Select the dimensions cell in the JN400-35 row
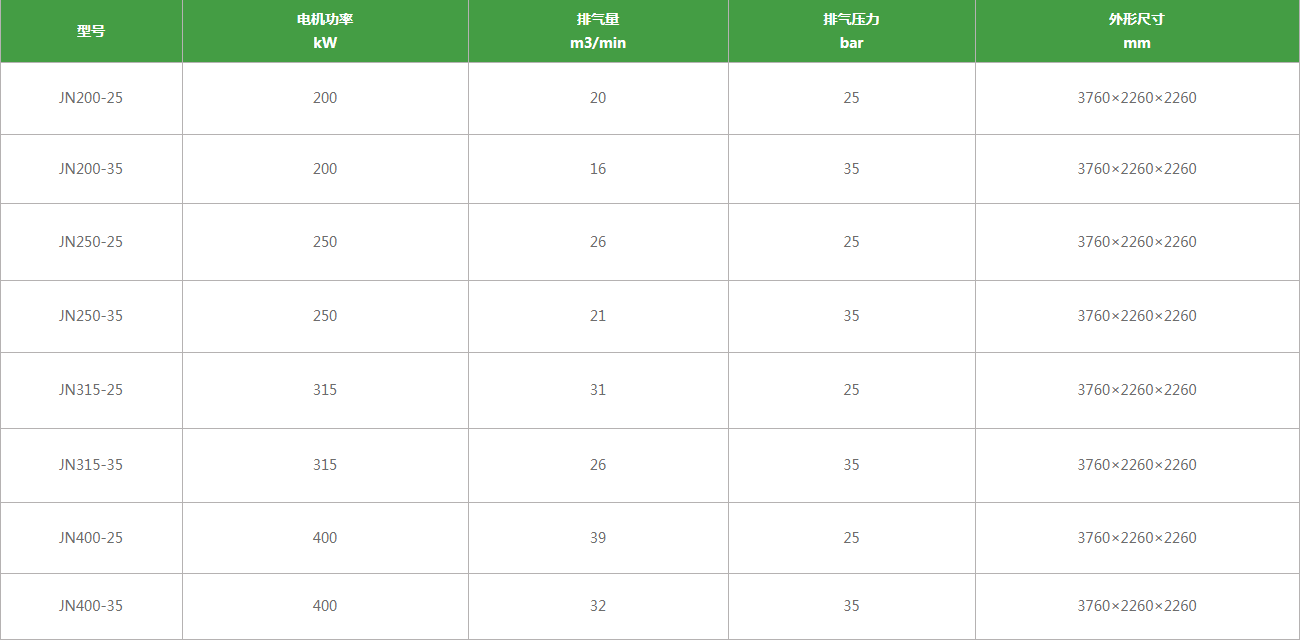 click(1137, 606)
